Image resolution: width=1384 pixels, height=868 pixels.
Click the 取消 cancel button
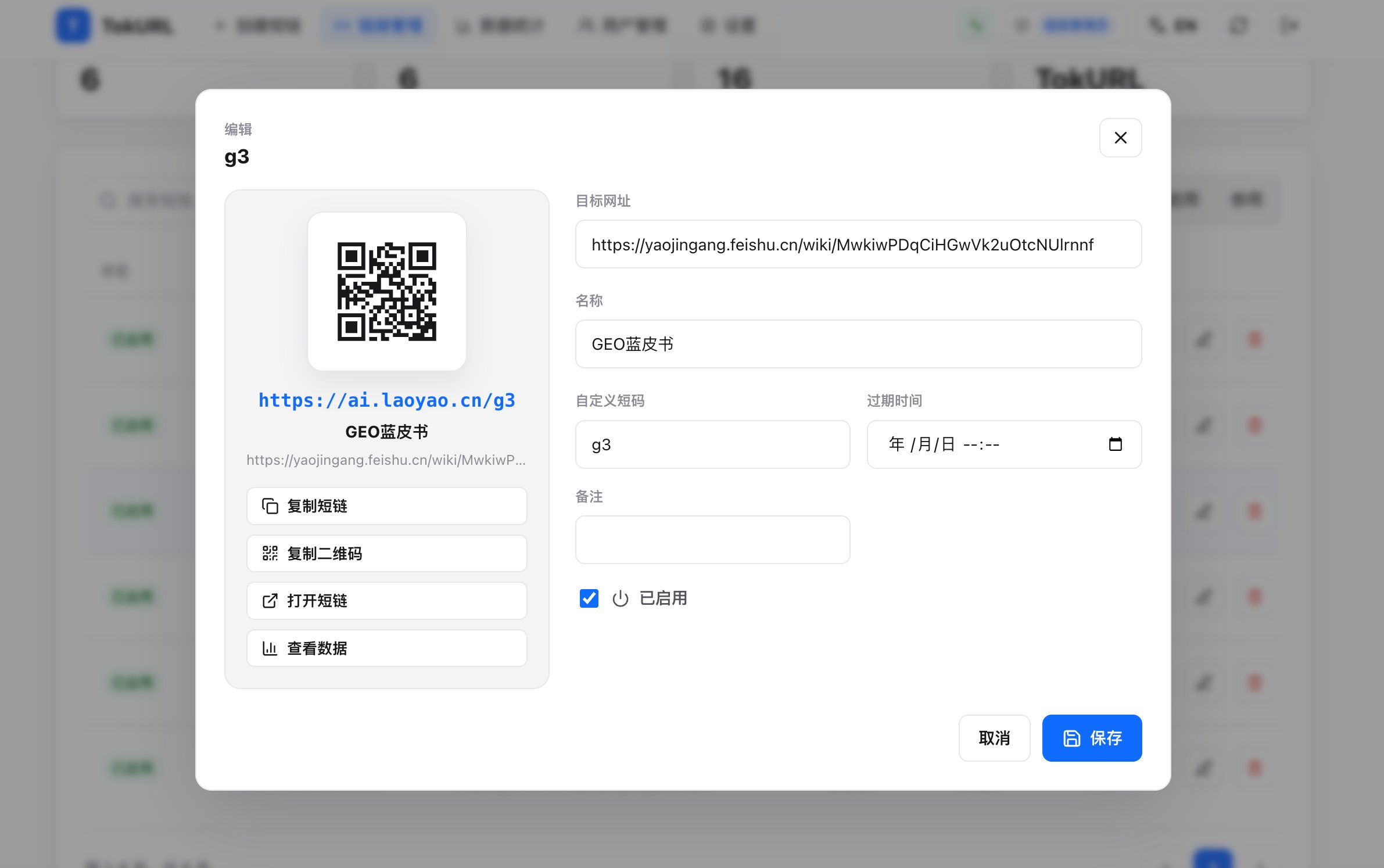point(994,738)
